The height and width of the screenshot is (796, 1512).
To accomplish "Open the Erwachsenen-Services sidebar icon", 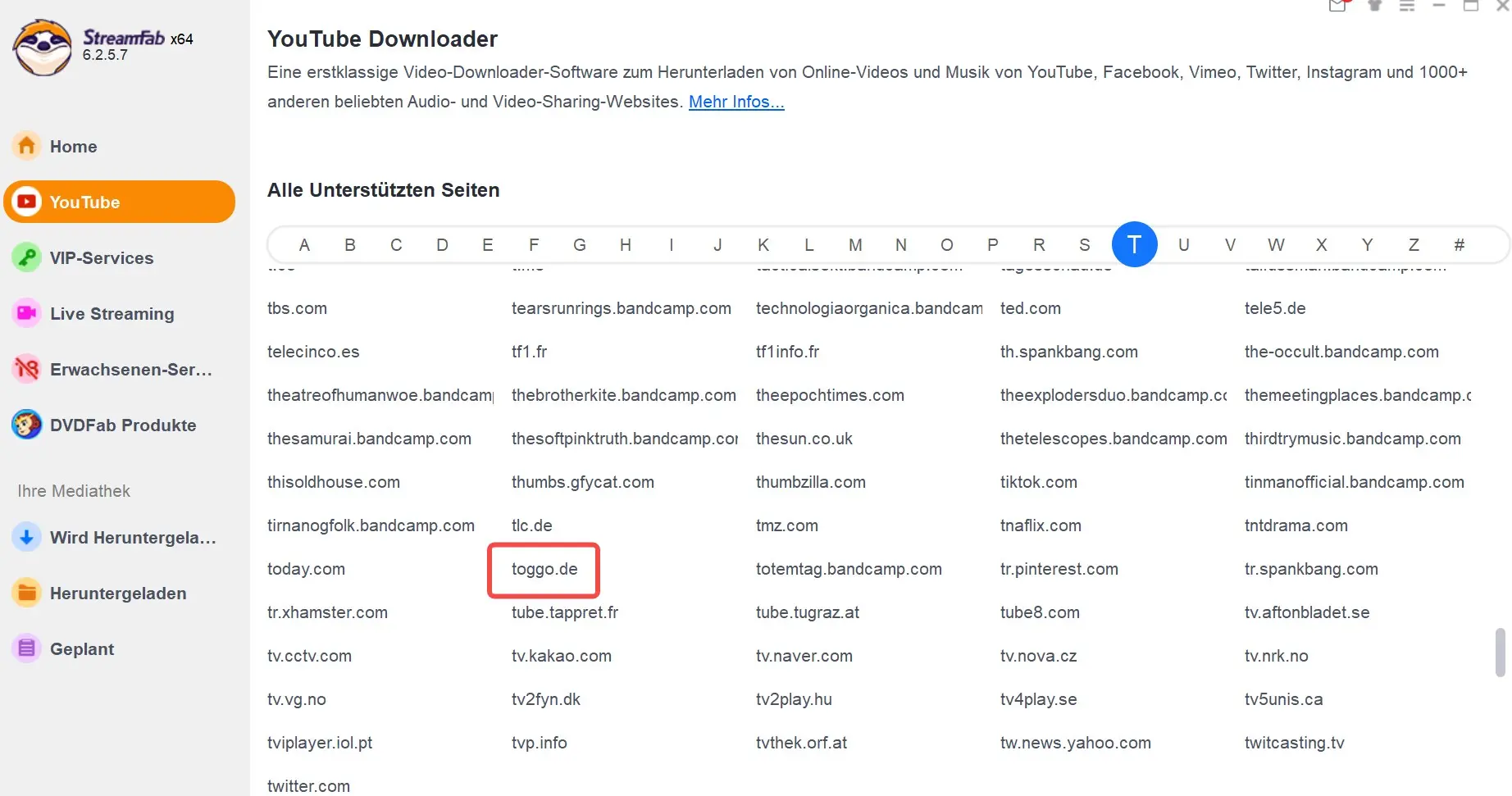I will tap(27, 369).
